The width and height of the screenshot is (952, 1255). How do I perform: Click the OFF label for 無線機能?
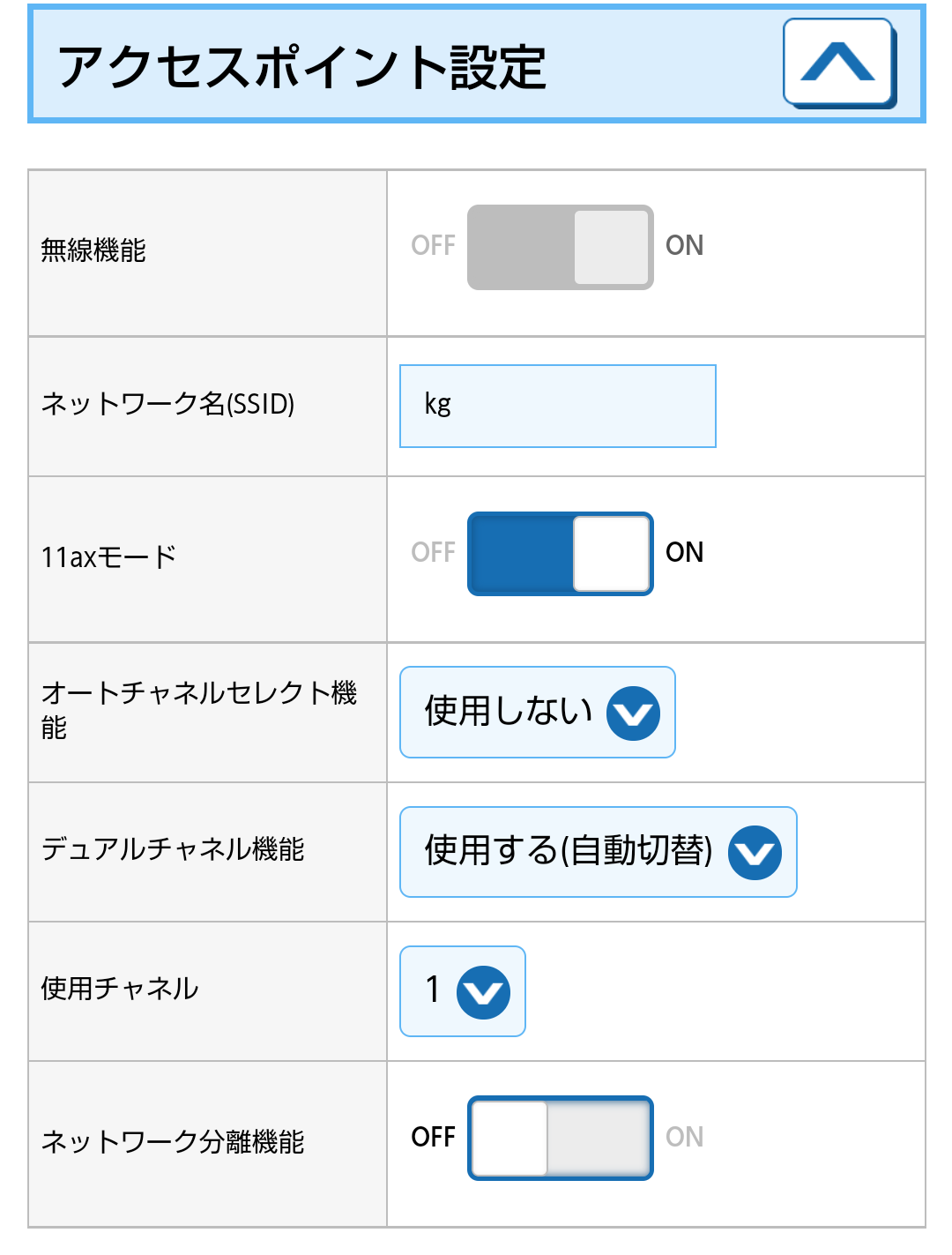tap(433, 246)
